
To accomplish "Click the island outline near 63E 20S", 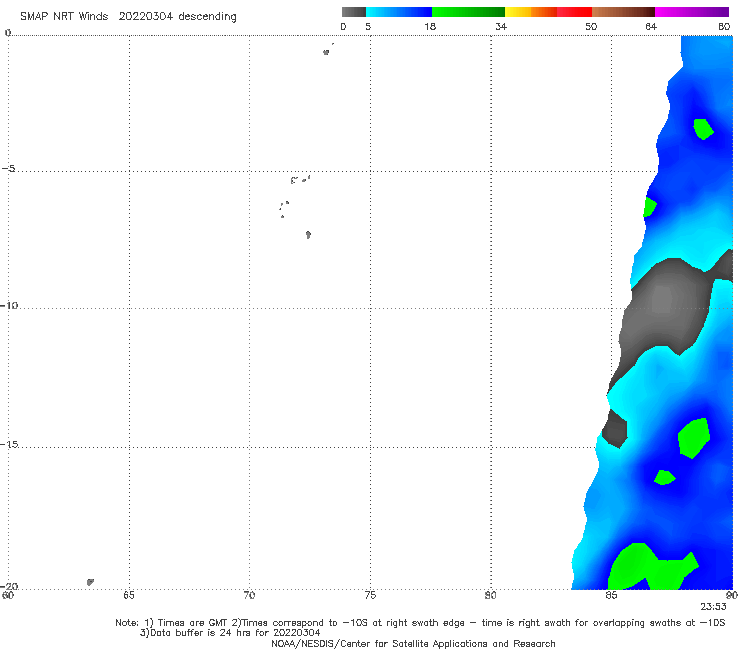I will pyautogui.click(x=90, y=582).
